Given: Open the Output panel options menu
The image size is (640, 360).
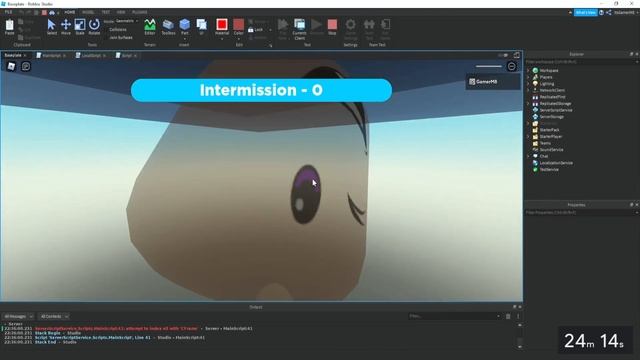Looking at the screenshot, I should (x=518, y=316).
